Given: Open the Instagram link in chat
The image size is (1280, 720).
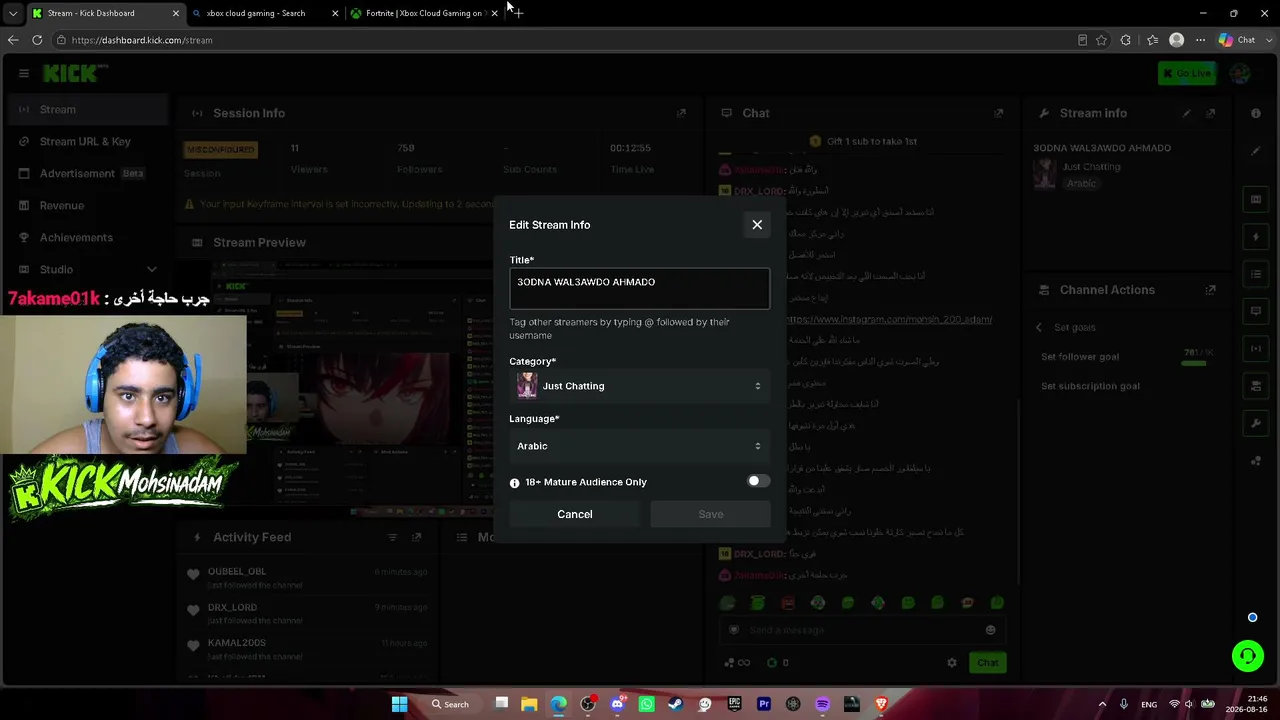Looking at the screenshot, I should tap(889, 320).
